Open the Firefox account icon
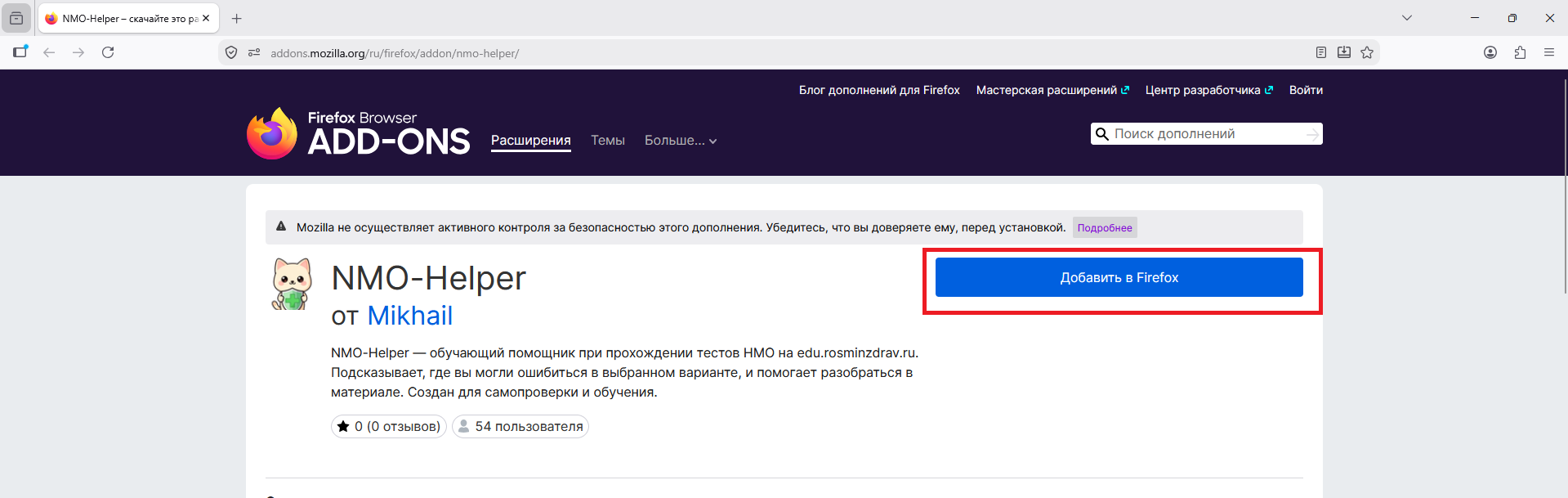1568x498 pixels. click(x=1490, y=52)
